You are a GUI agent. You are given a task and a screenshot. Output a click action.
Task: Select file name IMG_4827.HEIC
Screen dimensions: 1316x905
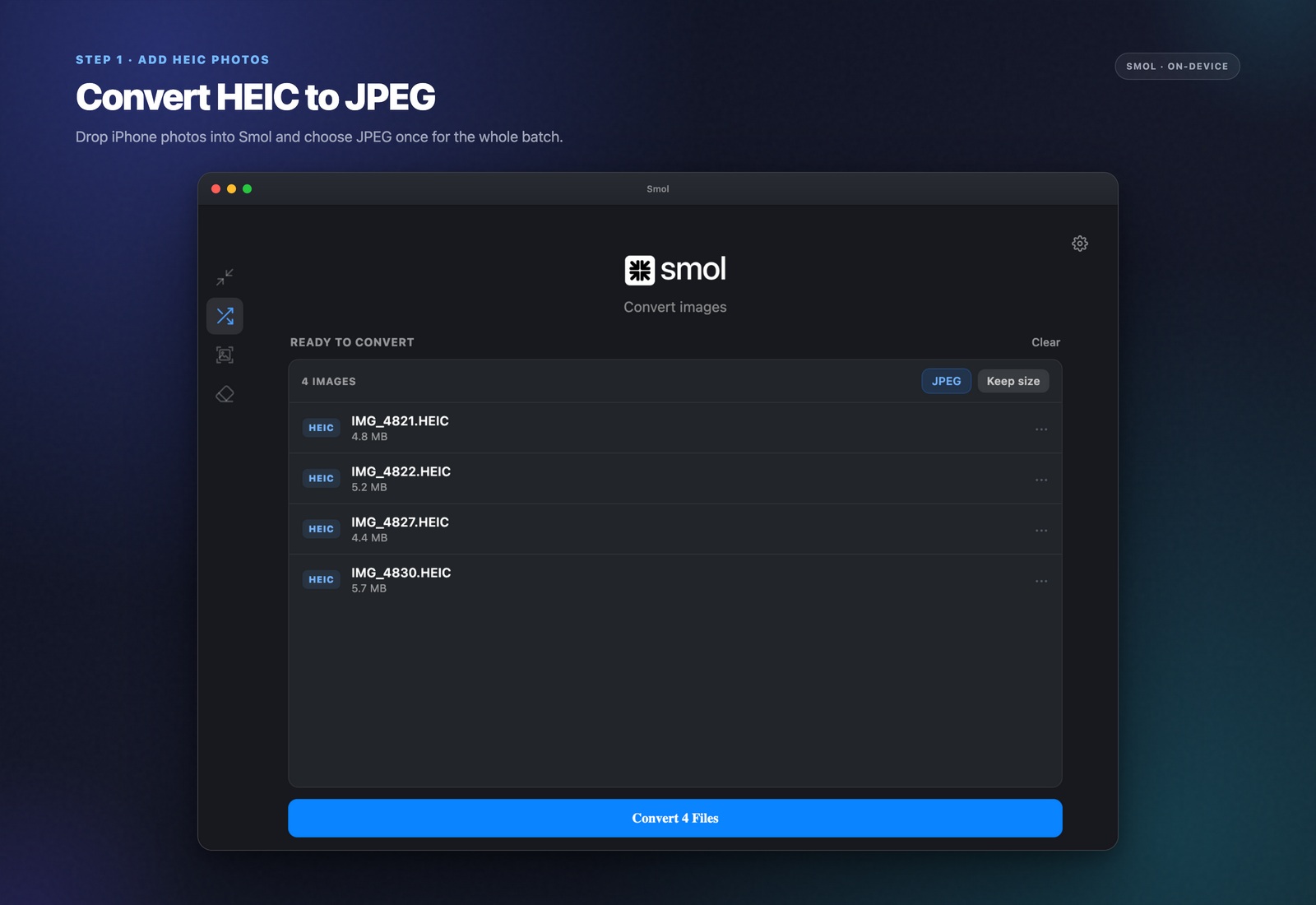(x=400, y=522)
